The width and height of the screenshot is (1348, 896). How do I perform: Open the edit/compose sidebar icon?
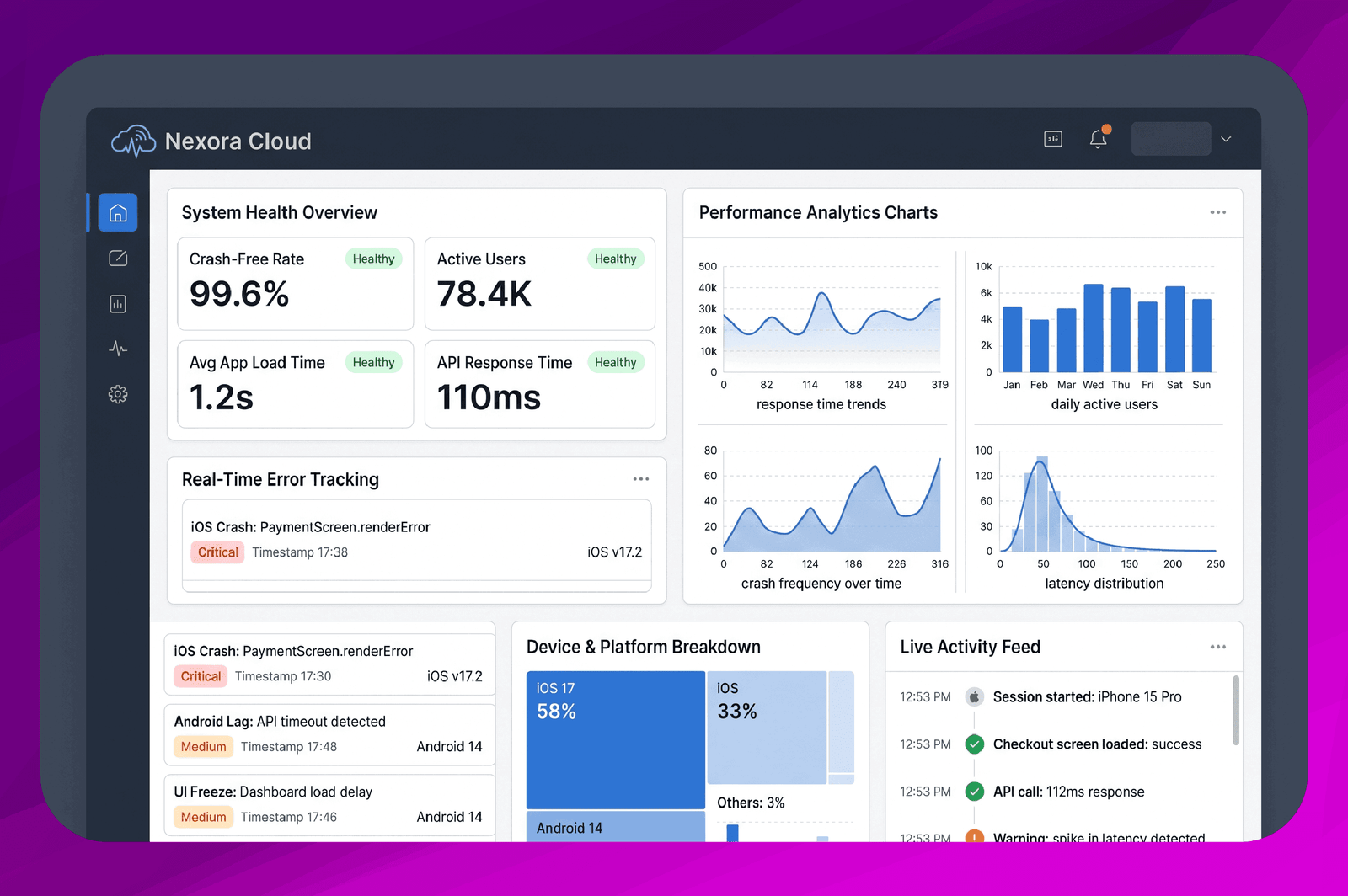[x=118, y=258]
